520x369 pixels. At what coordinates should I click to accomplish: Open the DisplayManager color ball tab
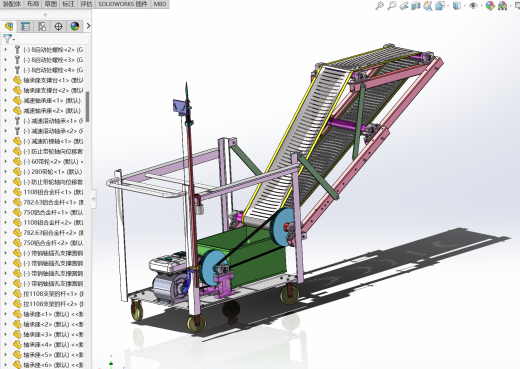click(x=75, y=26)
